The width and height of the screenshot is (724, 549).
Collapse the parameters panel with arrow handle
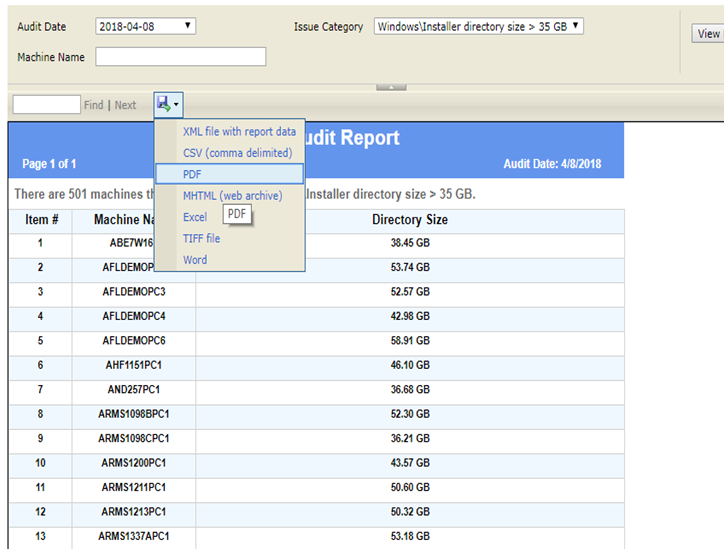391,87
